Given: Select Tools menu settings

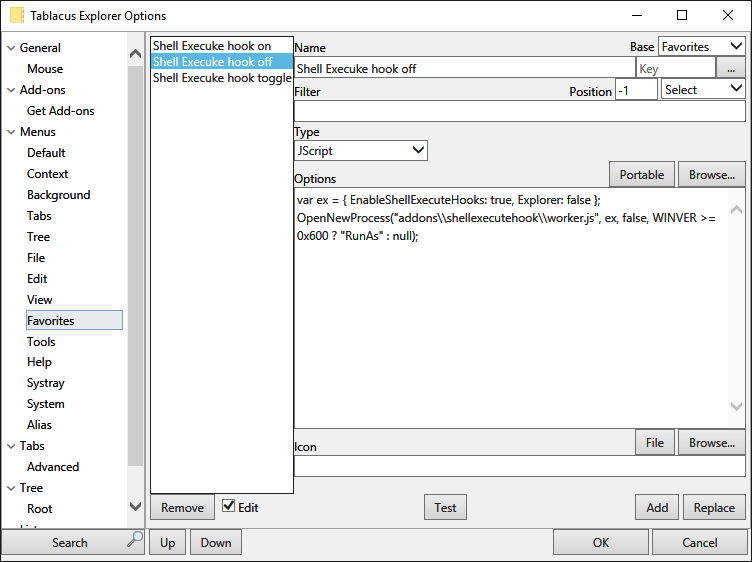Looking at the screenshot, I should (x=41, y=341).
